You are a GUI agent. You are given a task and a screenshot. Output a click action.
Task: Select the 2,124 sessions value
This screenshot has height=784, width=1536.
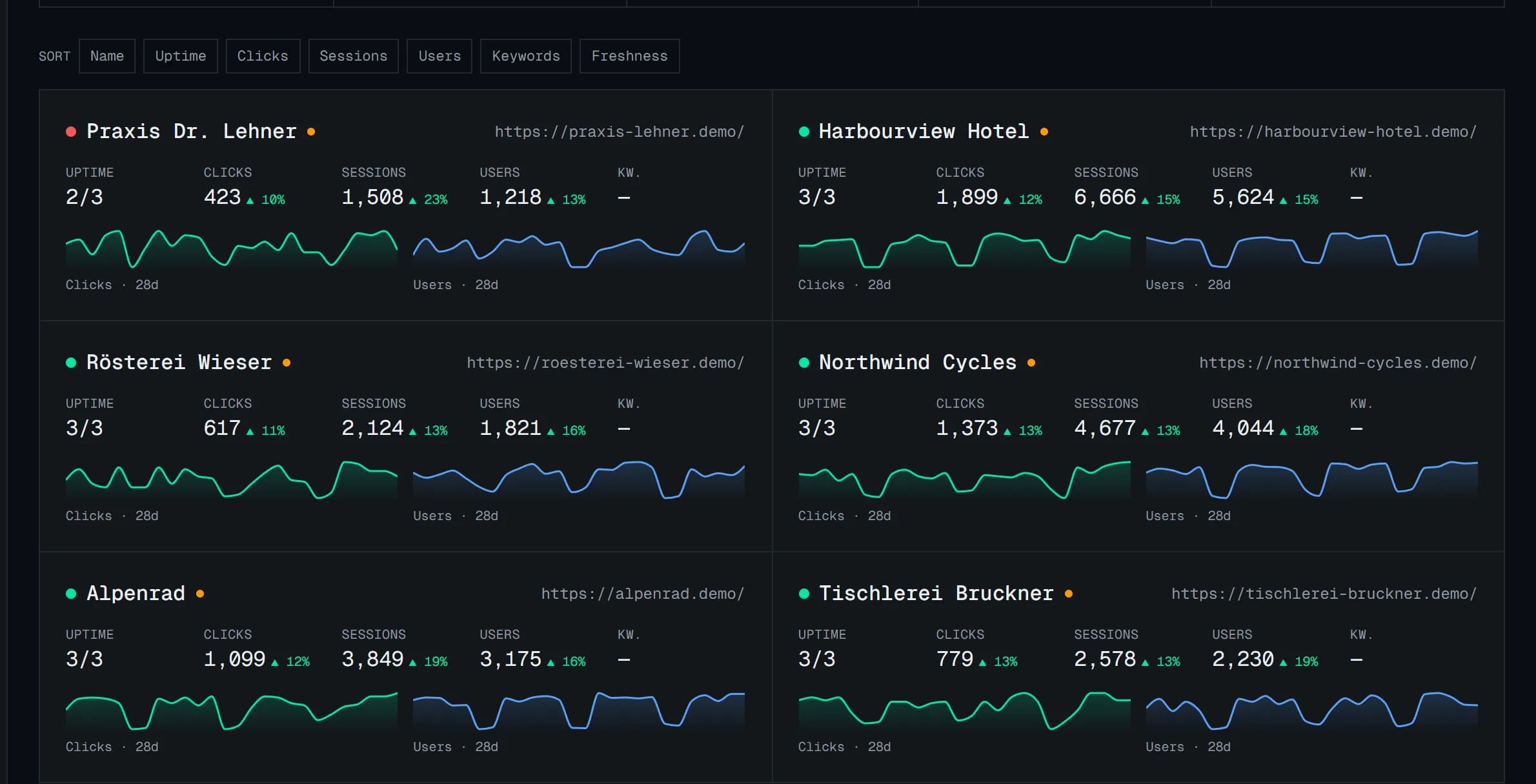point(372,428)
